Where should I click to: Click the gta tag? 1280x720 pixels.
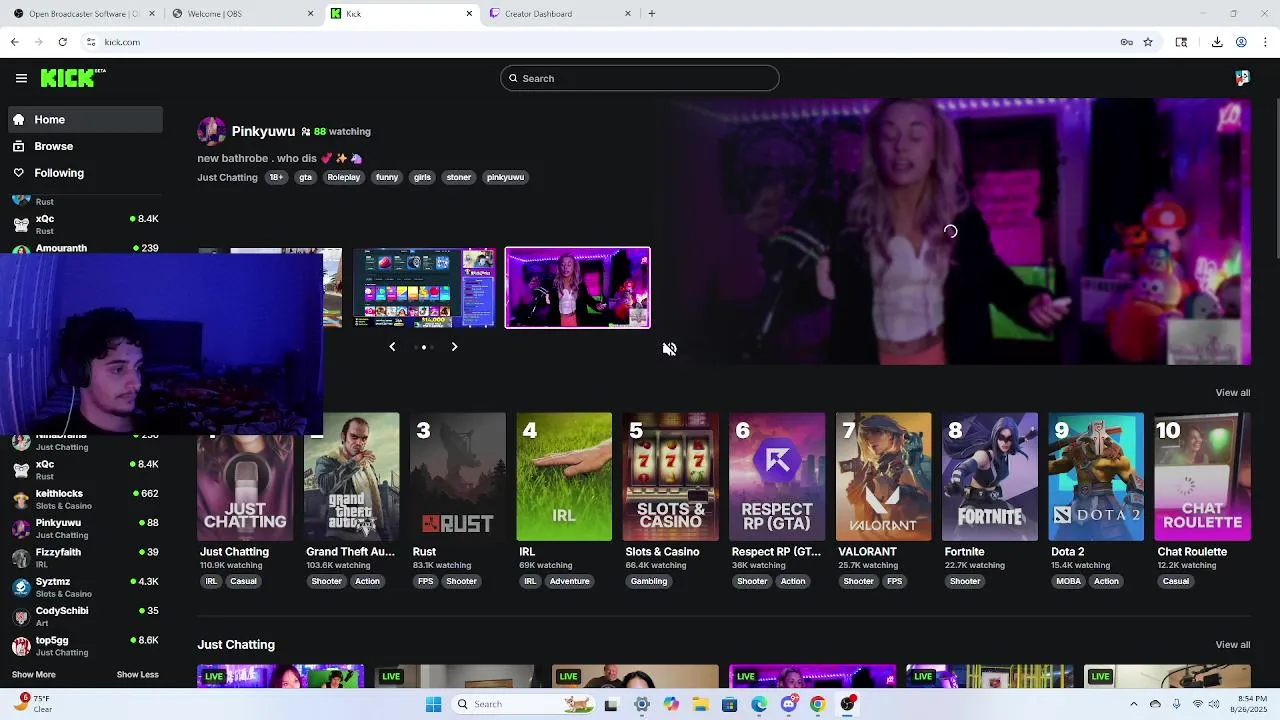[x=305, y=177]
